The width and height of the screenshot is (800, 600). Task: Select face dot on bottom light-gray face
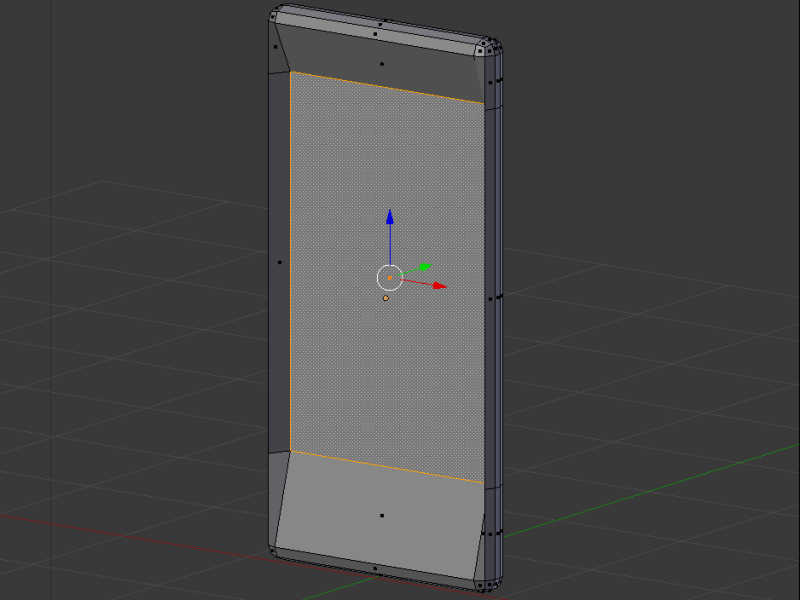[x=382, y=515]
